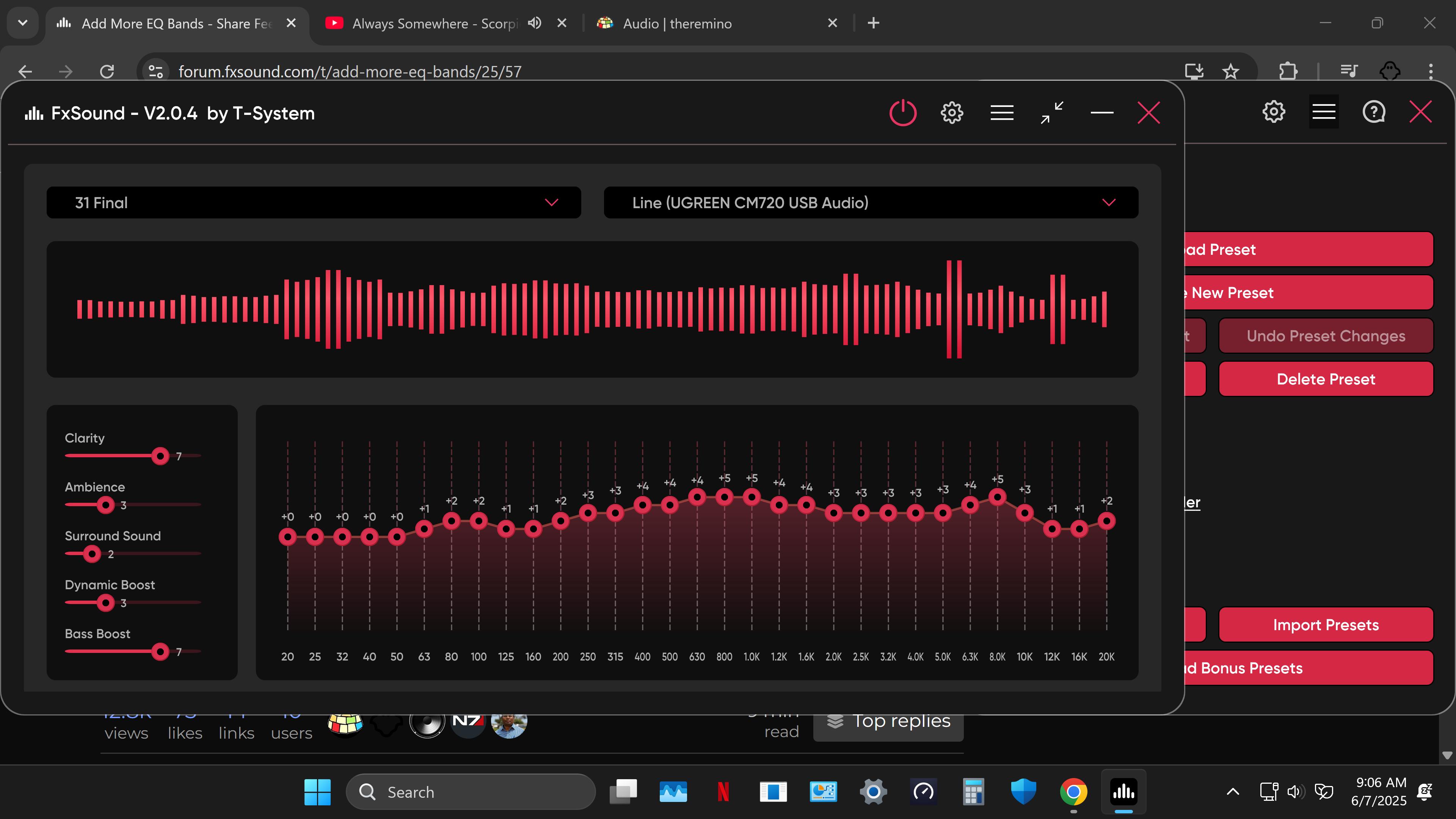Click the Delete Preset button
This screenshot has width=1456, height=819.
(1326, 379)
